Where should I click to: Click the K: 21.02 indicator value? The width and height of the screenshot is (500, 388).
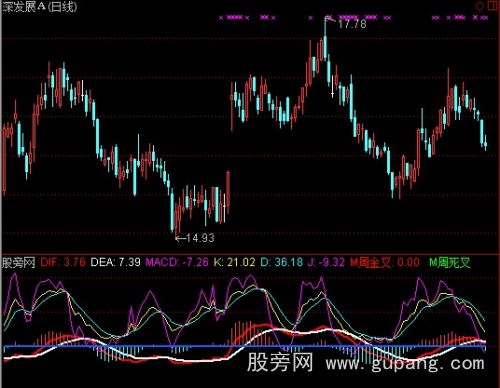[x=234, y=262]
